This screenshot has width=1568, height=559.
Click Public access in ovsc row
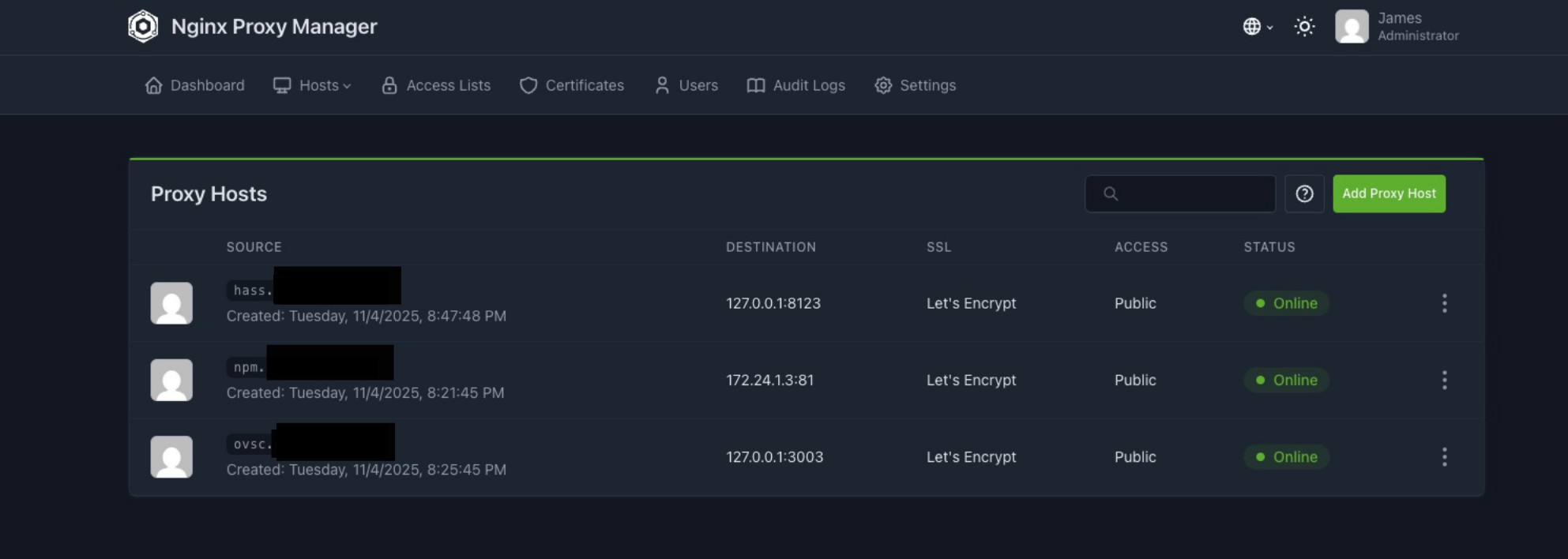click(1135, 457)
